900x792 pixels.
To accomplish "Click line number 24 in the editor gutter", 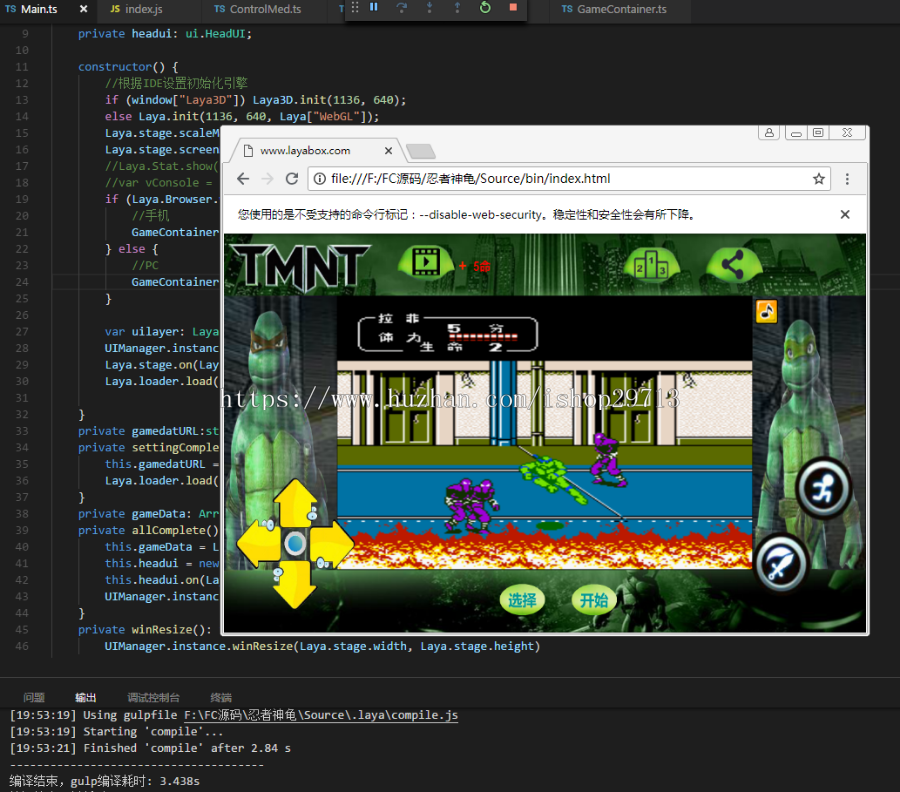I will click(x=22, y=282).
